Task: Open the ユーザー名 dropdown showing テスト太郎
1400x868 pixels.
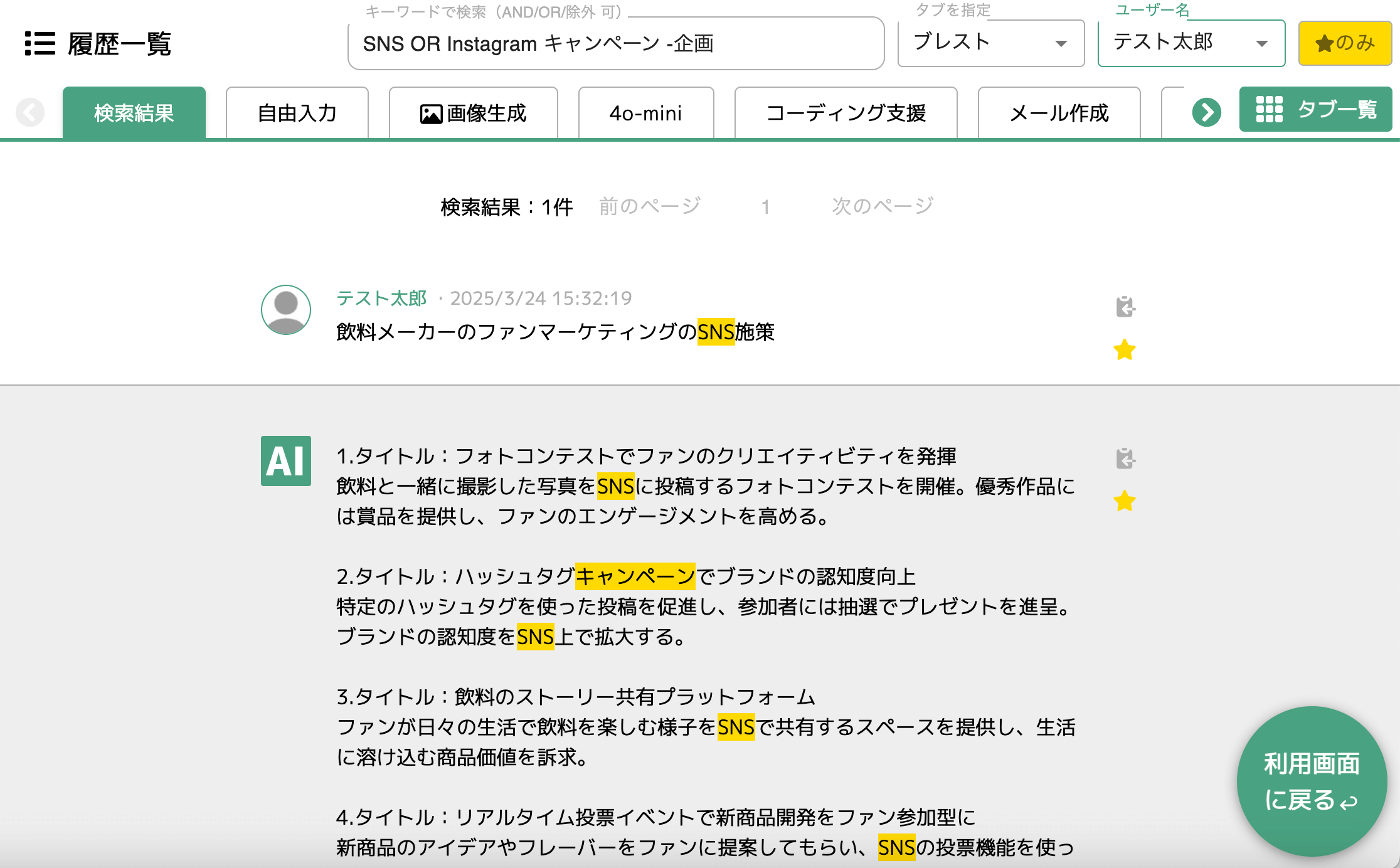Action: pos(1191,43)
